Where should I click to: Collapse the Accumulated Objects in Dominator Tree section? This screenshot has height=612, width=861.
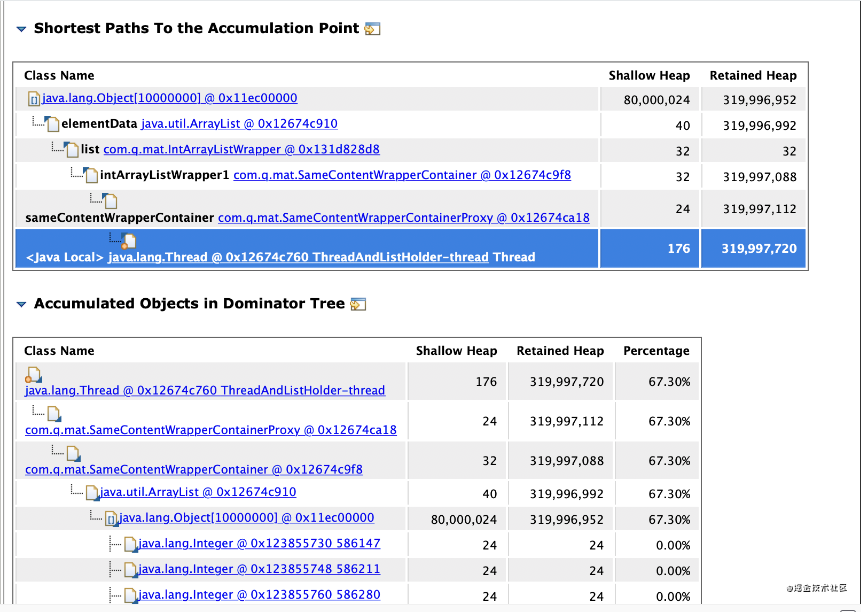pos(21,304)
